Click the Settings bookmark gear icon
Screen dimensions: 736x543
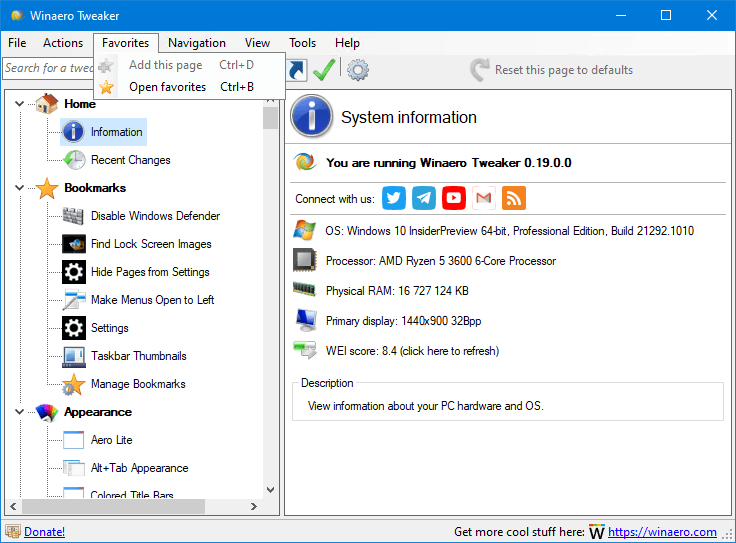(74, 328)
